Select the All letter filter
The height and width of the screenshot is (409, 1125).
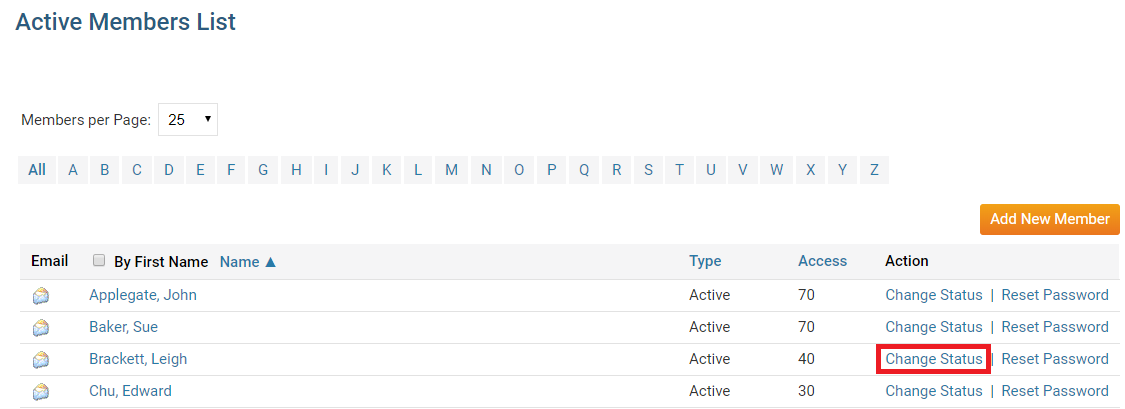point(37,170)
